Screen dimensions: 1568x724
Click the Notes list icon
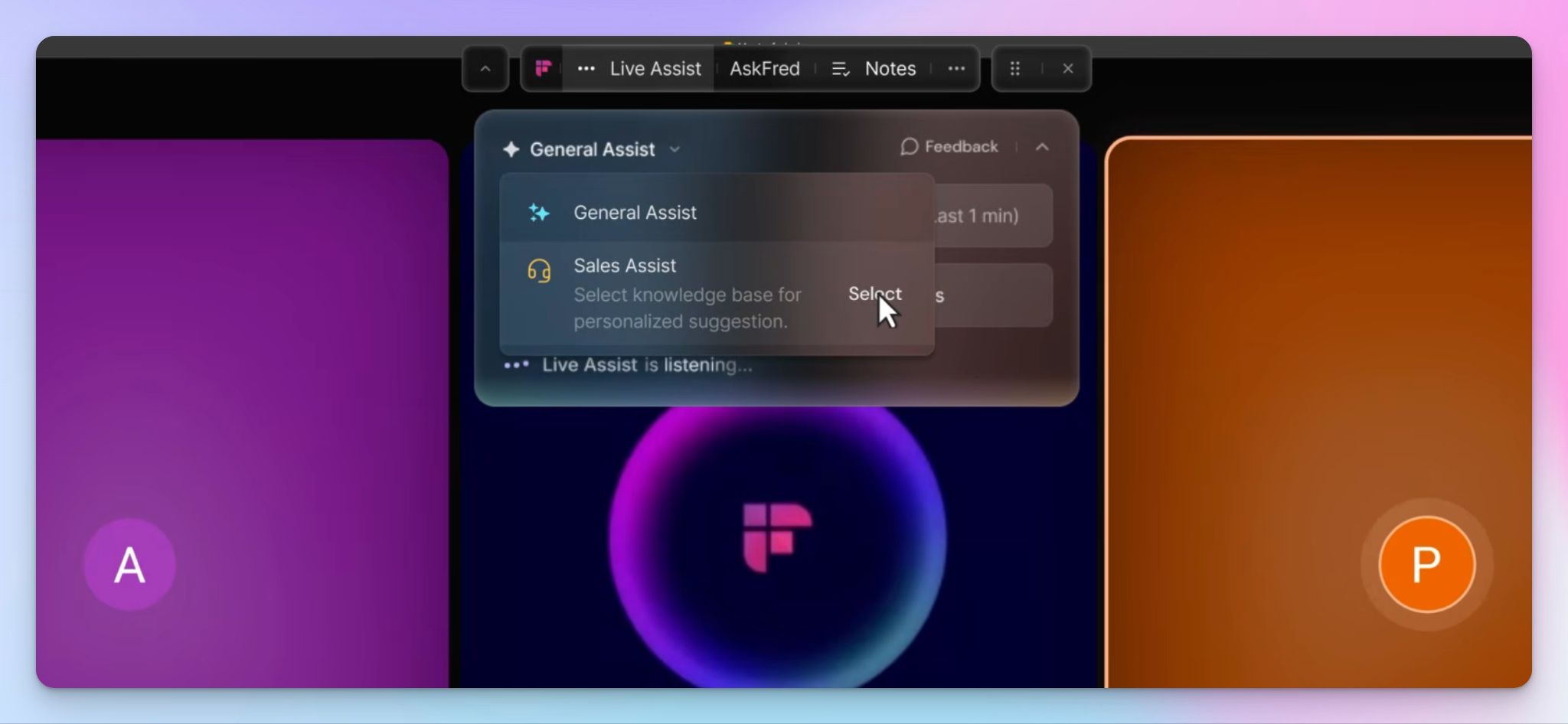point(841,69)
